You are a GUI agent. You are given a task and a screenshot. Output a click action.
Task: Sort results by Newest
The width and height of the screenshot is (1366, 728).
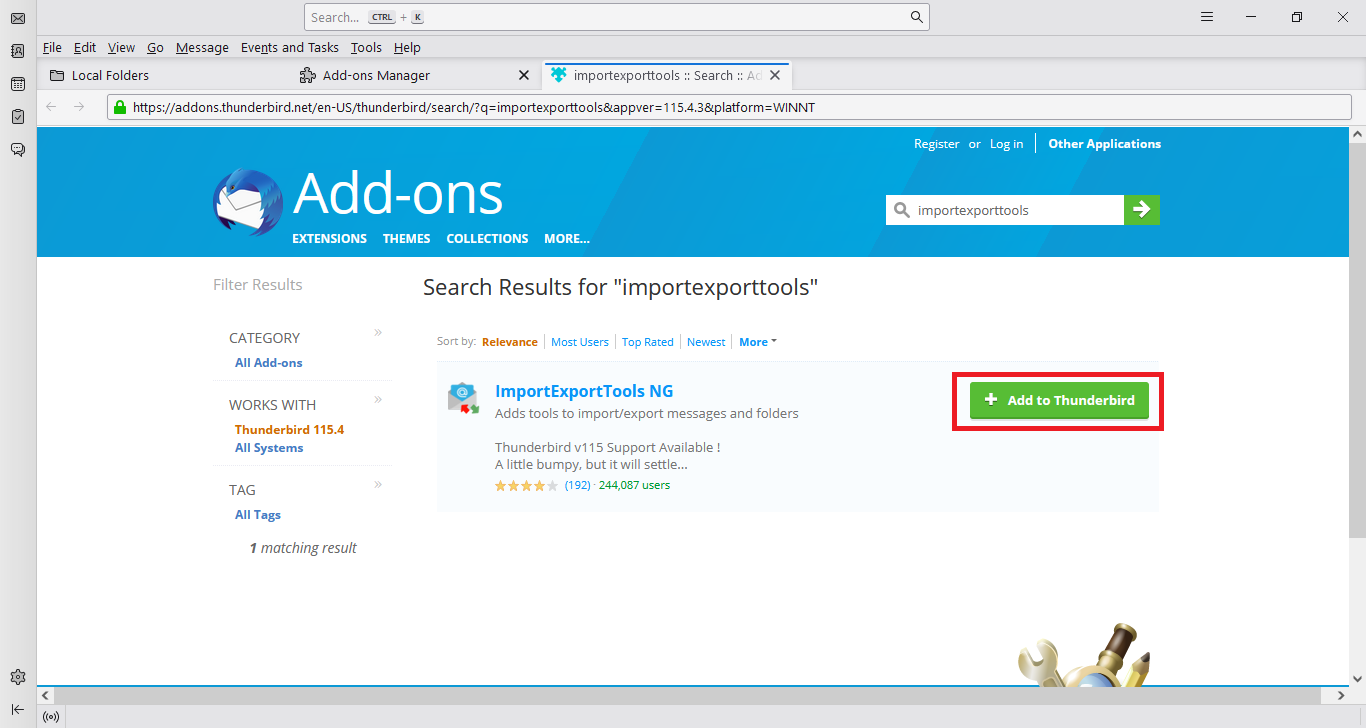pyautogui.click(x=706, y=342)
